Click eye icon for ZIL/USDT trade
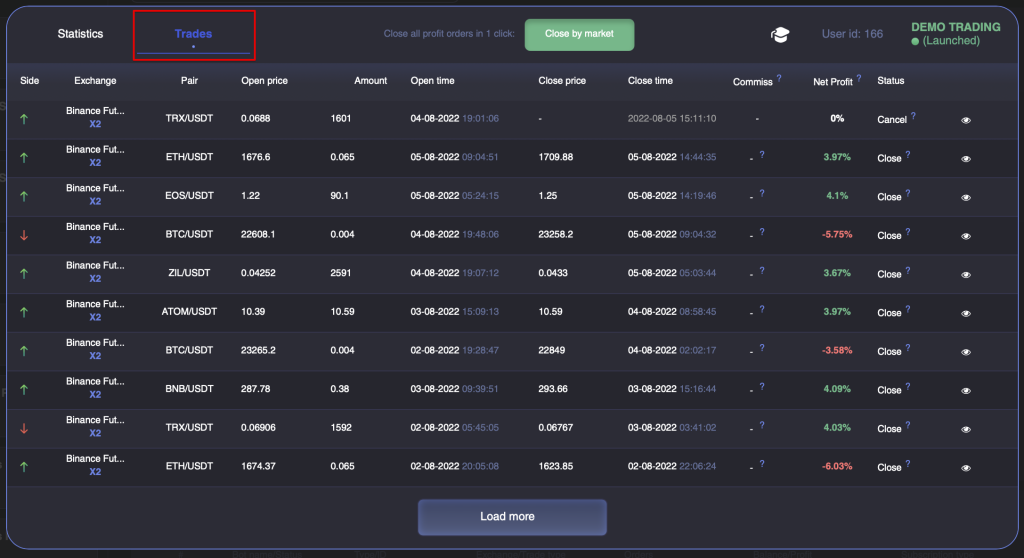The height and width of the screenshot is (558, 1024). (966, 274)
